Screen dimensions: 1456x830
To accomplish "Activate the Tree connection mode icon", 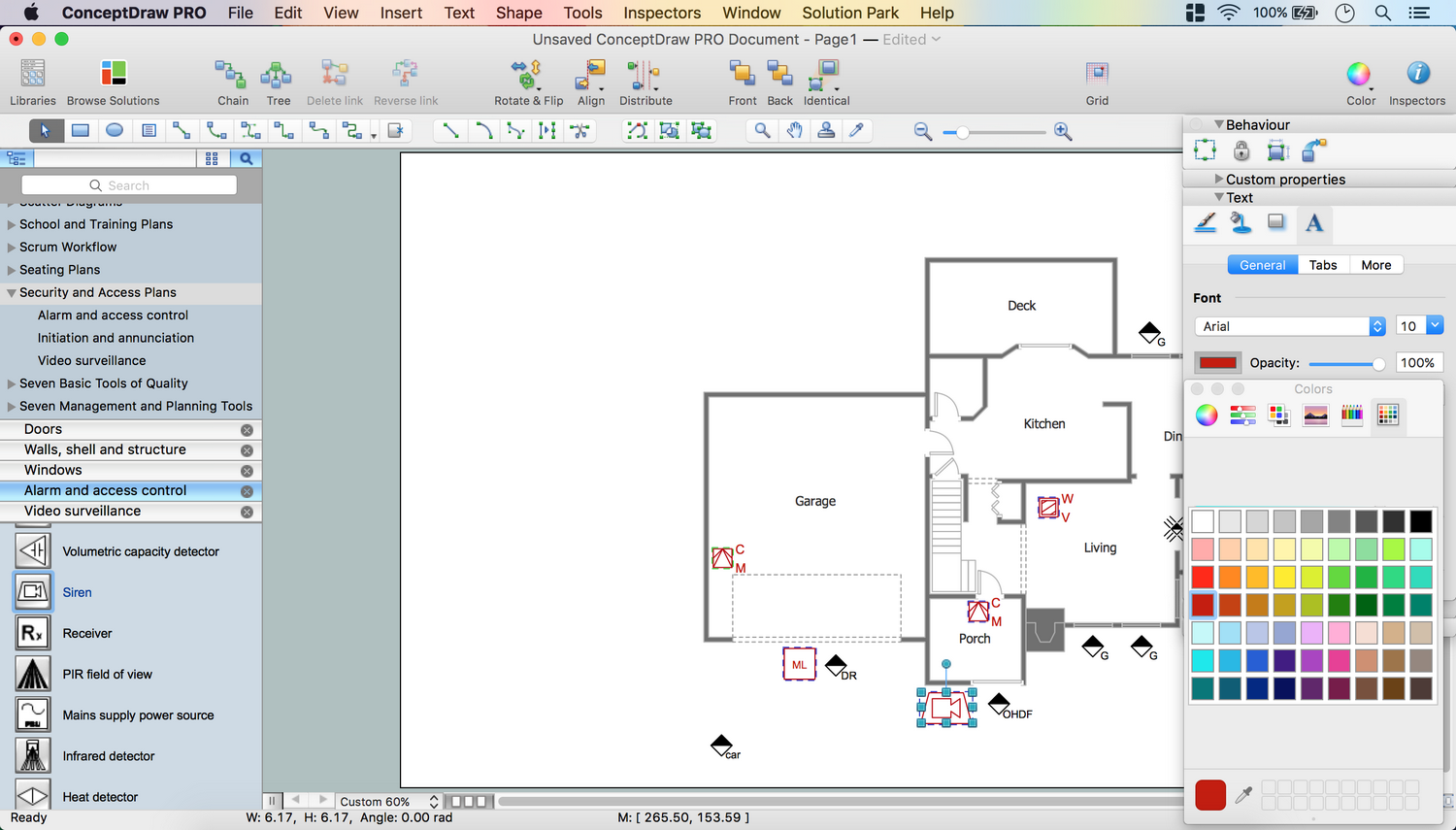I will click(277, 74).
